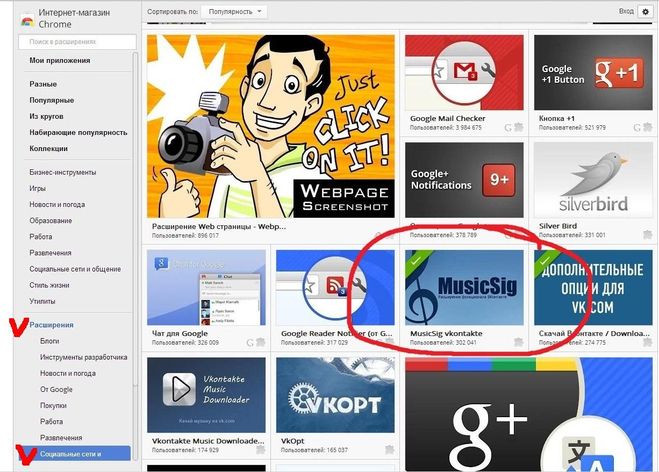Click the Google Mail Checker title link
This screenshot has height=472, width=659.
pyautogui.click(x=448, y=119)
